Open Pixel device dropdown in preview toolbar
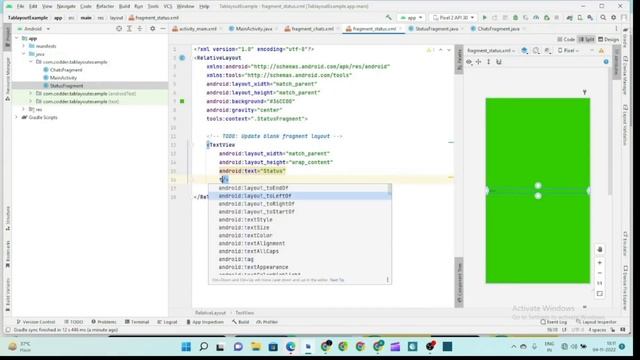 click(x=569, y=51)
